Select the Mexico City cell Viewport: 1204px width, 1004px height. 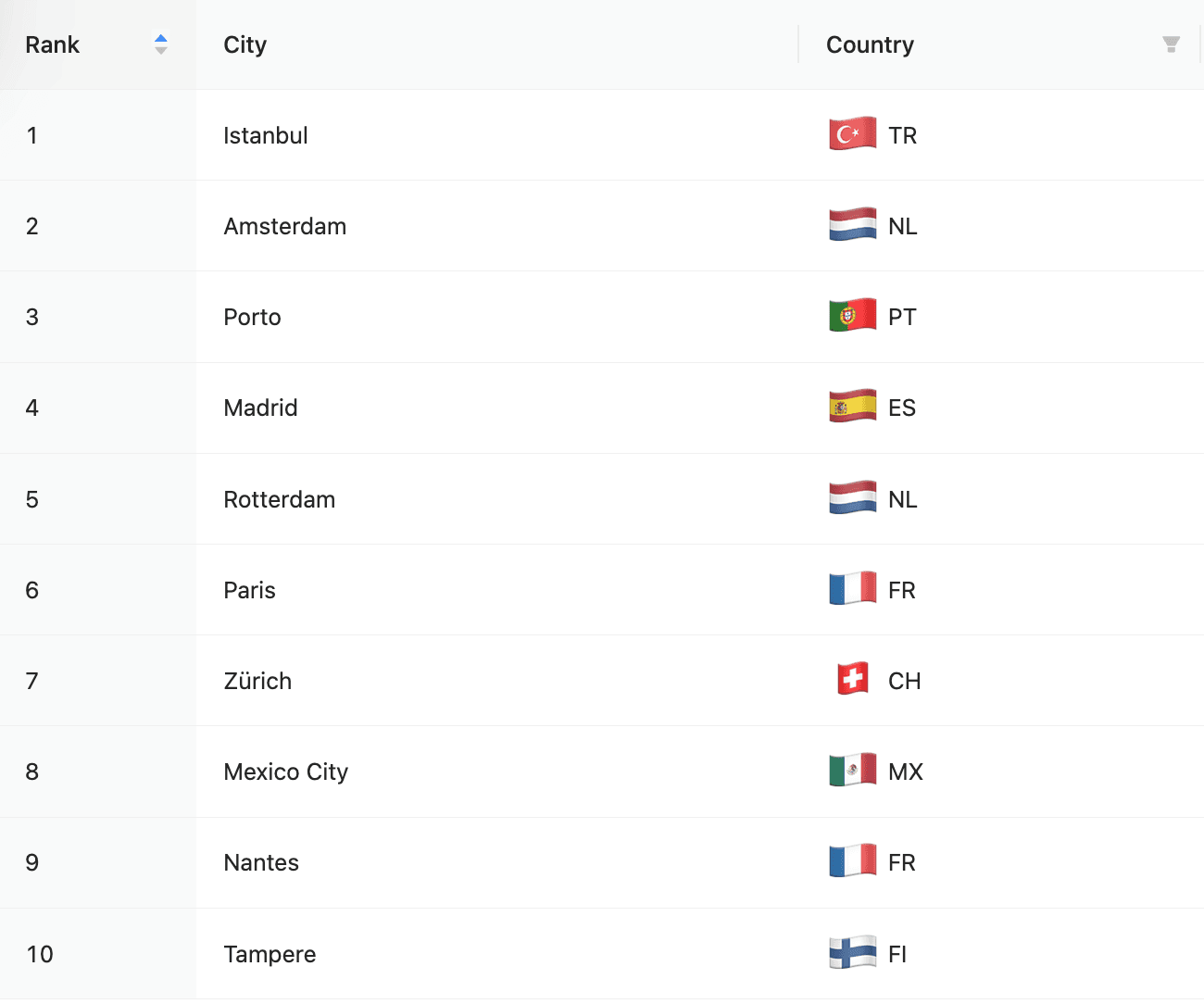497,772
